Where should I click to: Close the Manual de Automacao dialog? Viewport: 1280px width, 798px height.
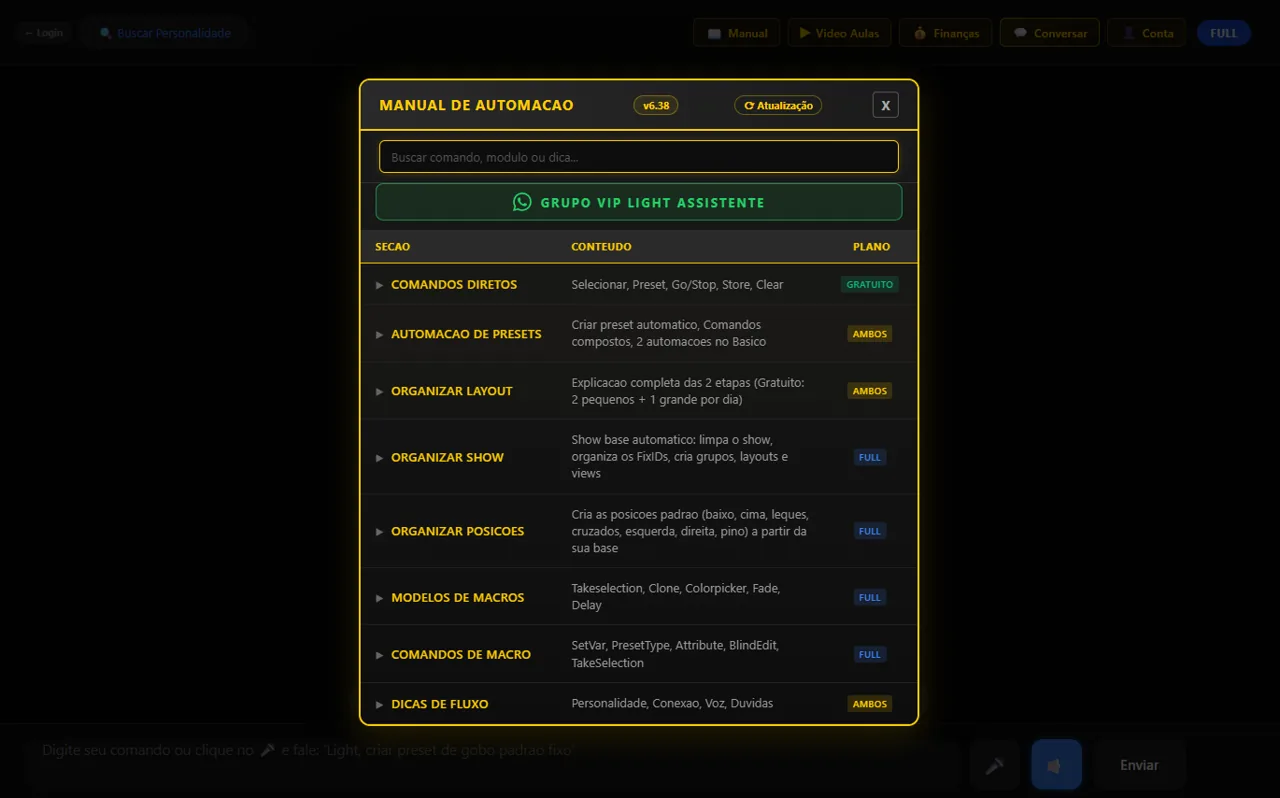(x=885, y=105)
